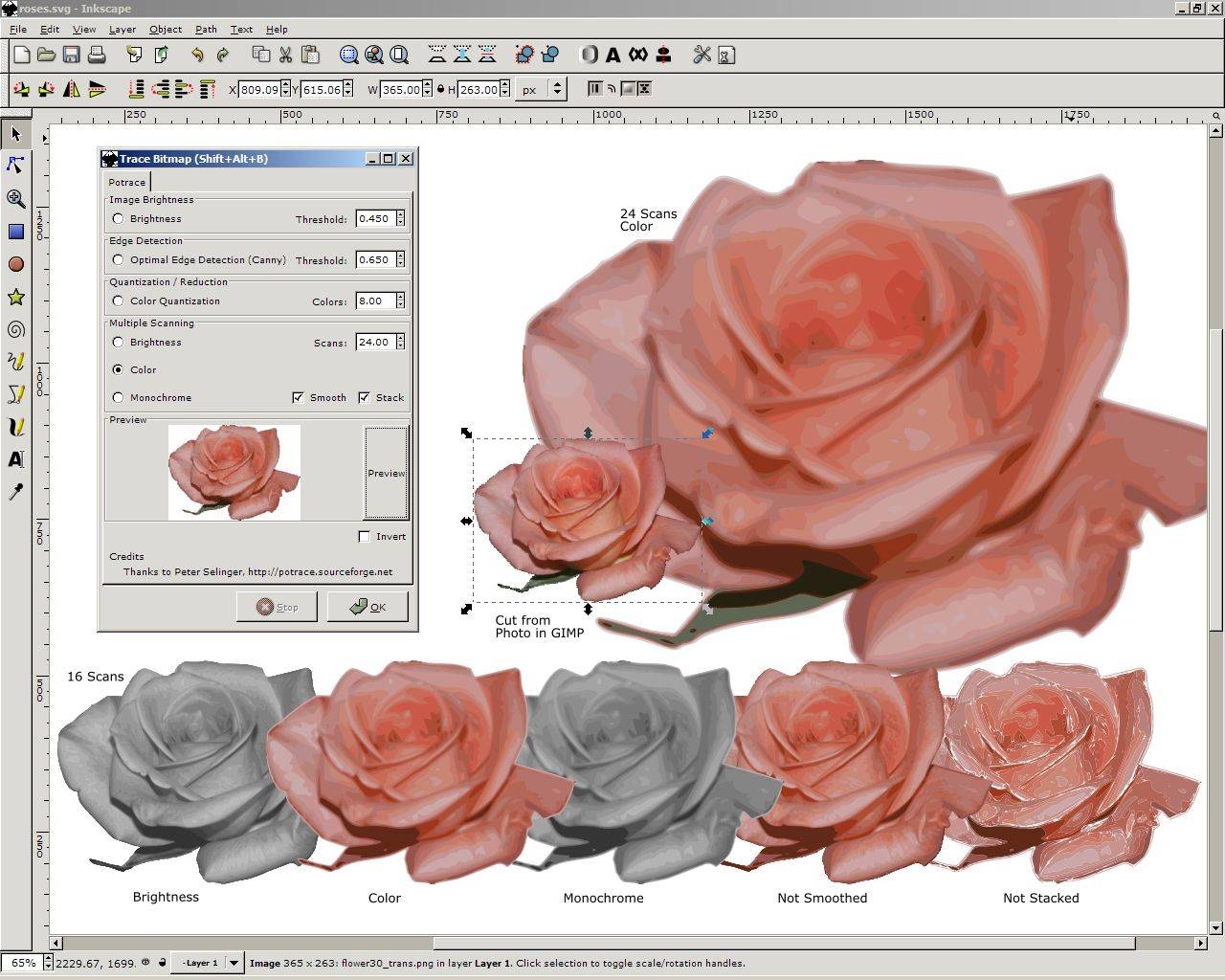
Task: Click the Preview button in Trace Bitmap
Action: click(387, 473)
